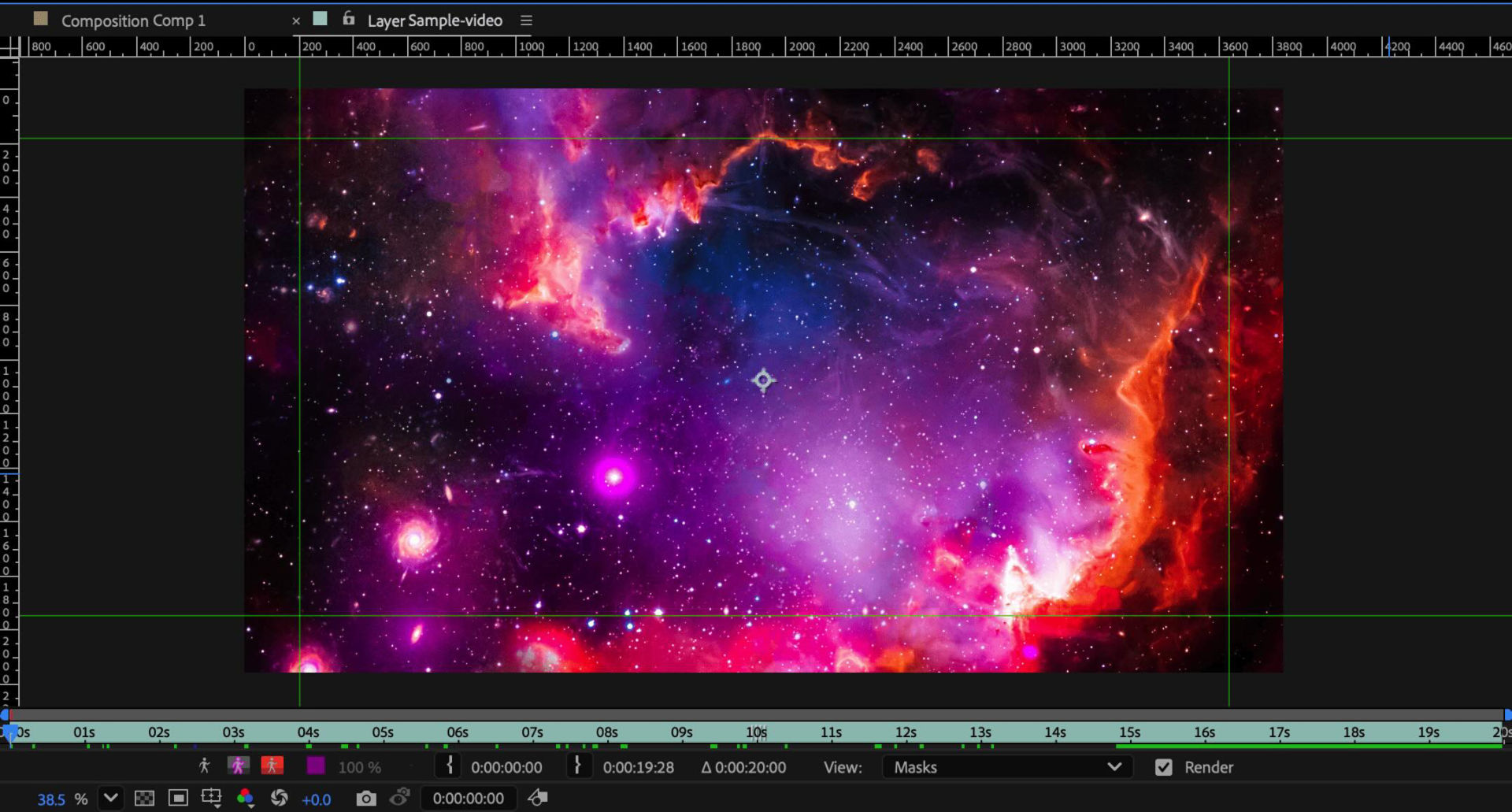Open the Show Channel RGB color menu
This screenshot has width=1512, height=812.
(245, 798)
